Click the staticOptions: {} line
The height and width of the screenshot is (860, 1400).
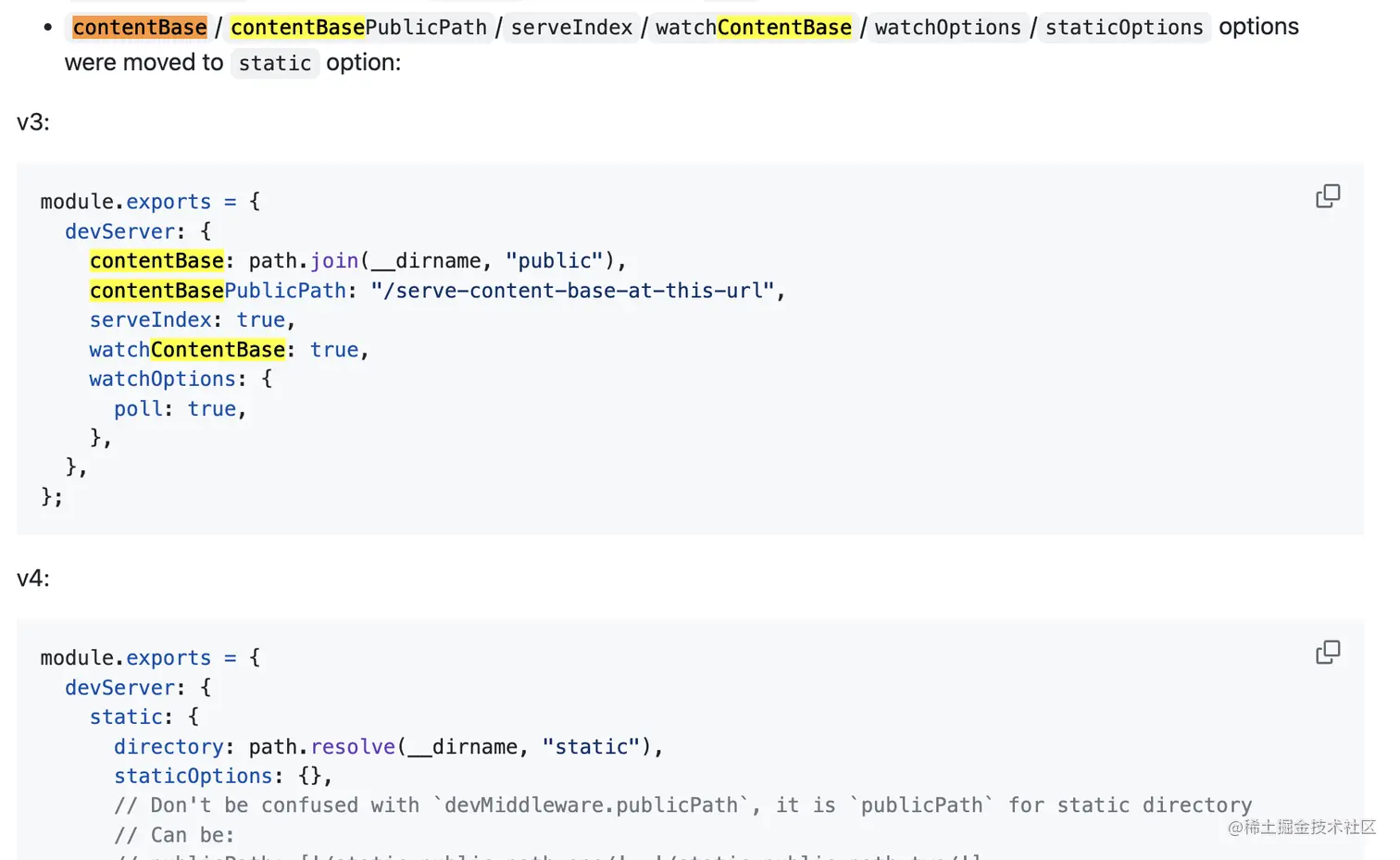point(221,777)
